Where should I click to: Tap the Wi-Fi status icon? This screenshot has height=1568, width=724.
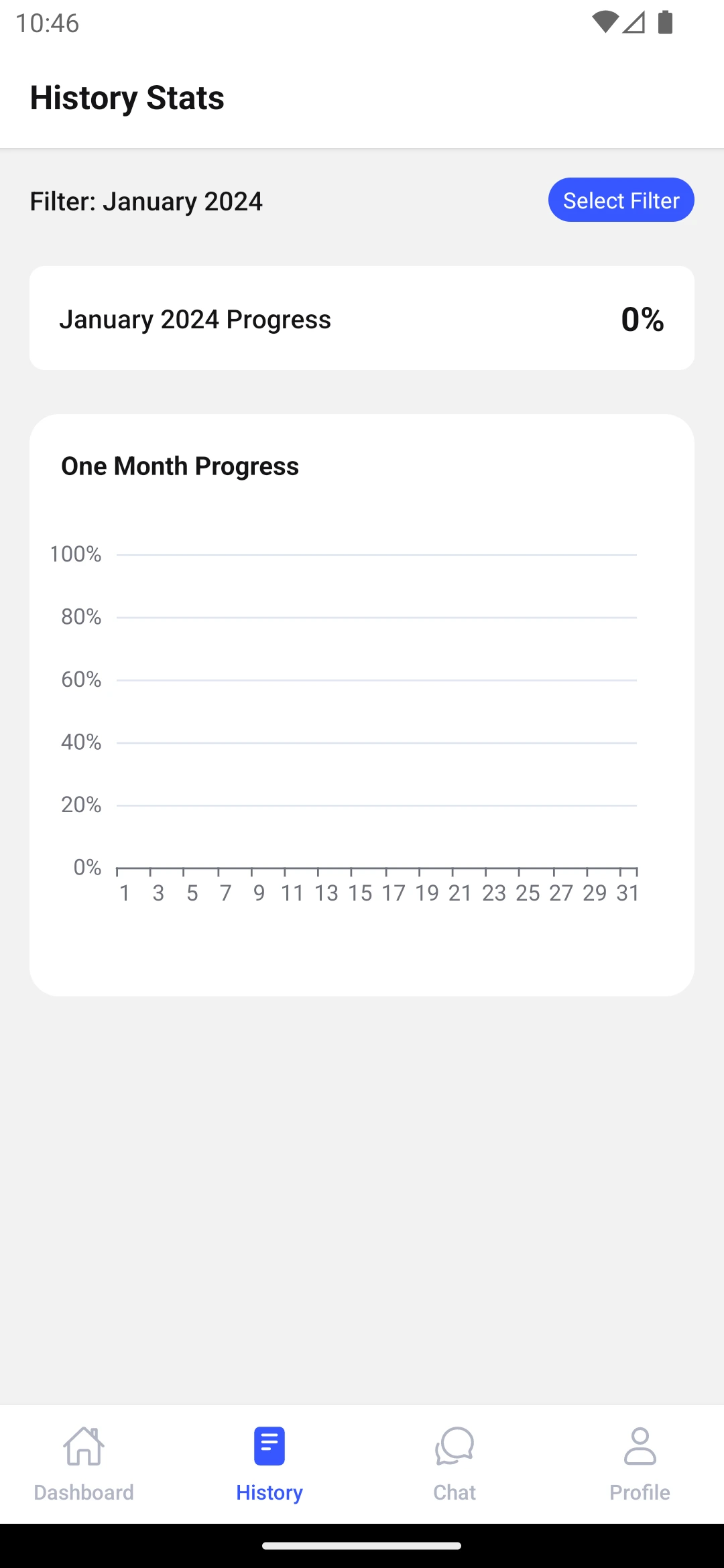coord(605,22)
